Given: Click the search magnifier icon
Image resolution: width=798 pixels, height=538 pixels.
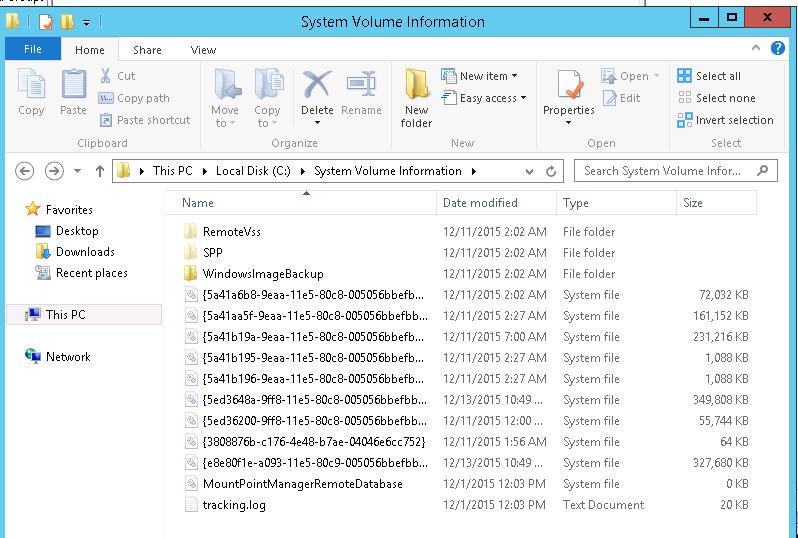Looking at the screenshot, I should coord(762,171).
